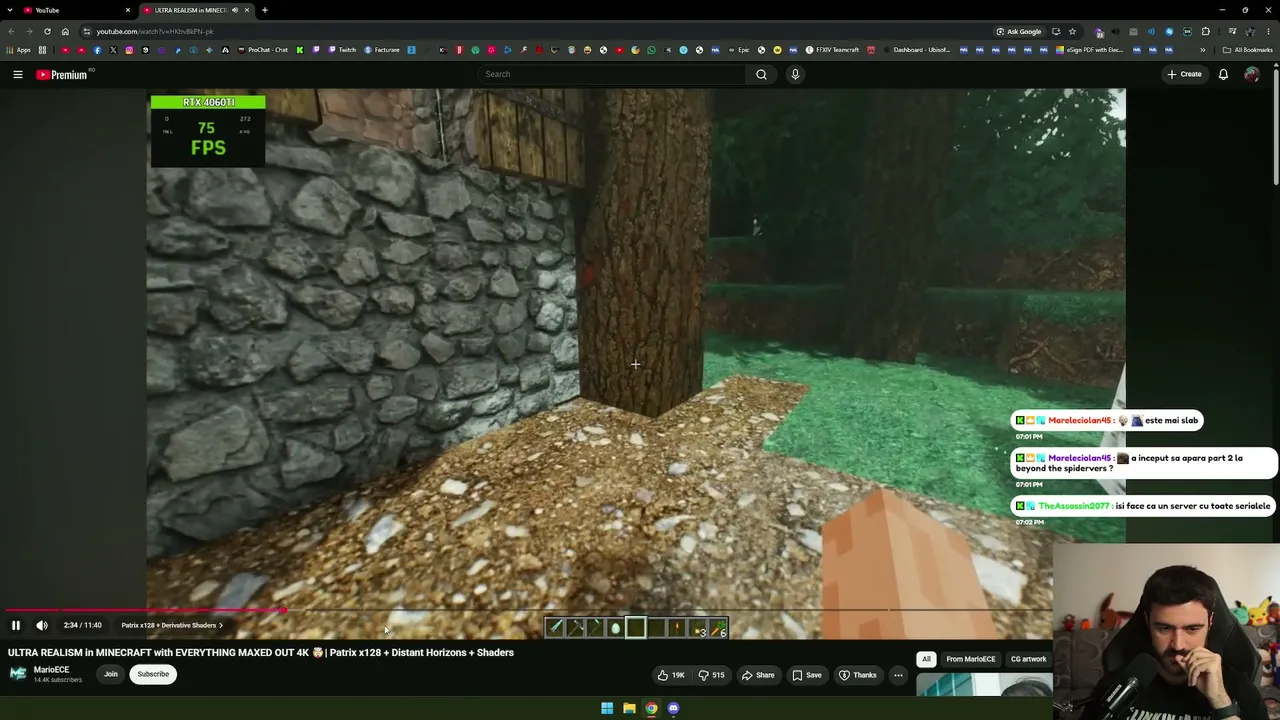Open a new browser tab
The height and width of the screenshot is (720, 1280).
click(x=264, y=10)
